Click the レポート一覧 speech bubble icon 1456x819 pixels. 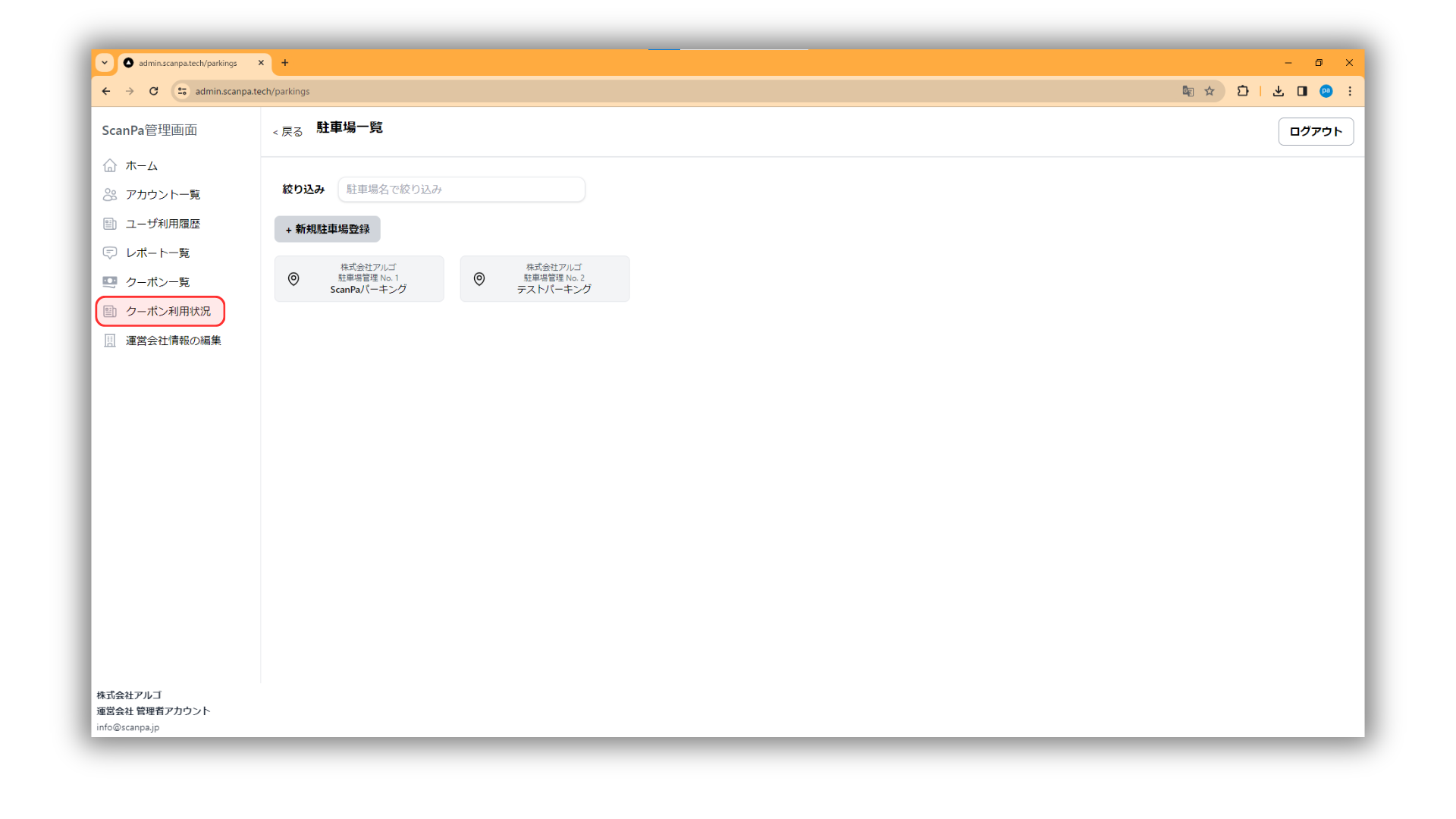110,253
